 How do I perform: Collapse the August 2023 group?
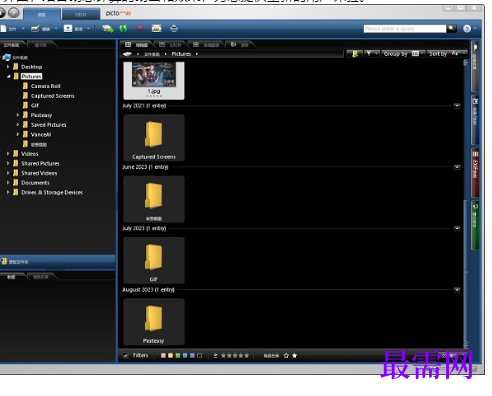click(457, 290)
